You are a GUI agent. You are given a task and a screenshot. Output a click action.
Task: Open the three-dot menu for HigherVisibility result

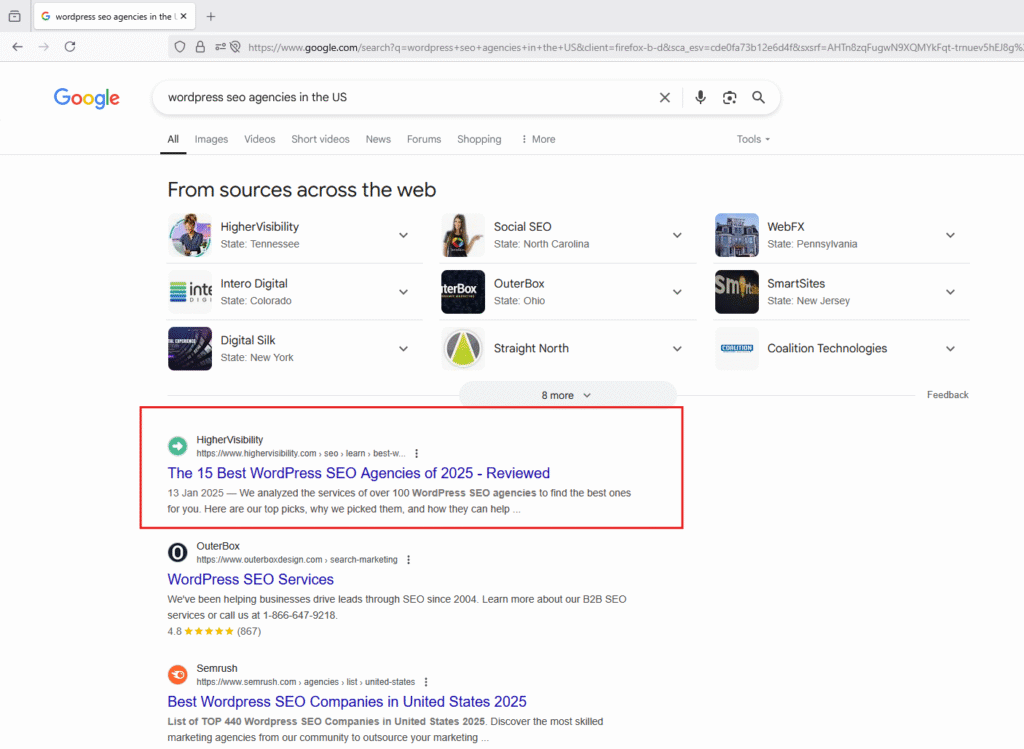(417, 453)
